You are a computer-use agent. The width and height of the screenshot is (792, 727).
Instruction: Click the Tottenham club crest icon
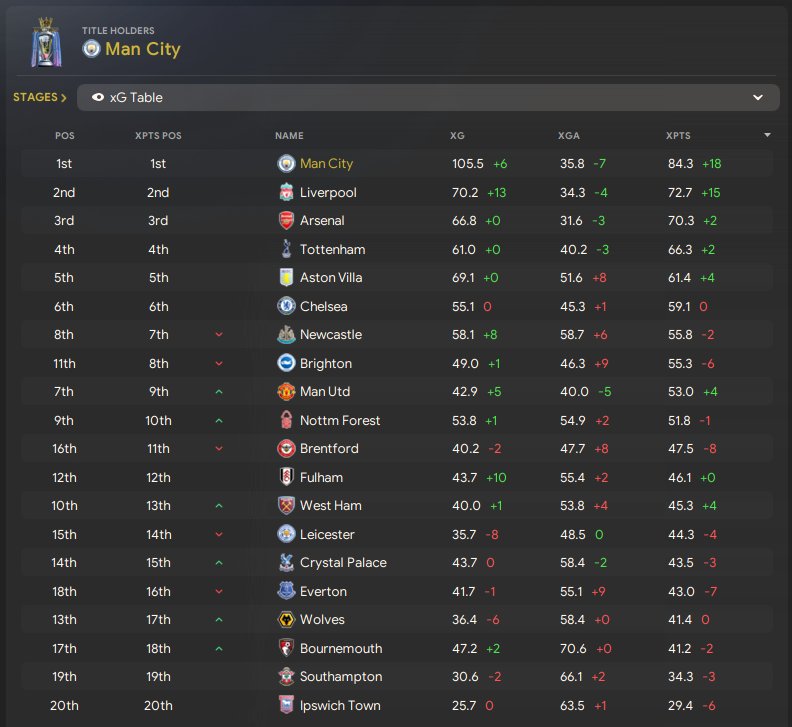tap(286, 249)
